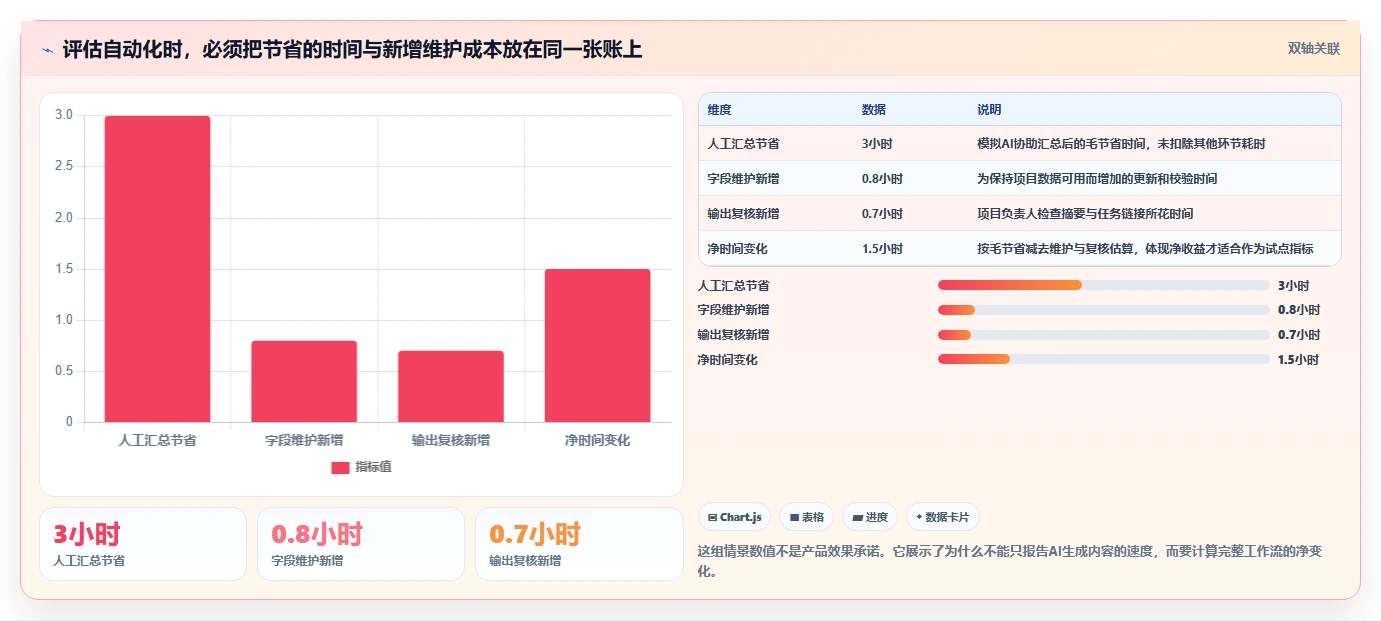Click the 输出复核新增 progress bar
Screen dimensions: 1381x621
pyautogui.click(x=1104, y=335)
